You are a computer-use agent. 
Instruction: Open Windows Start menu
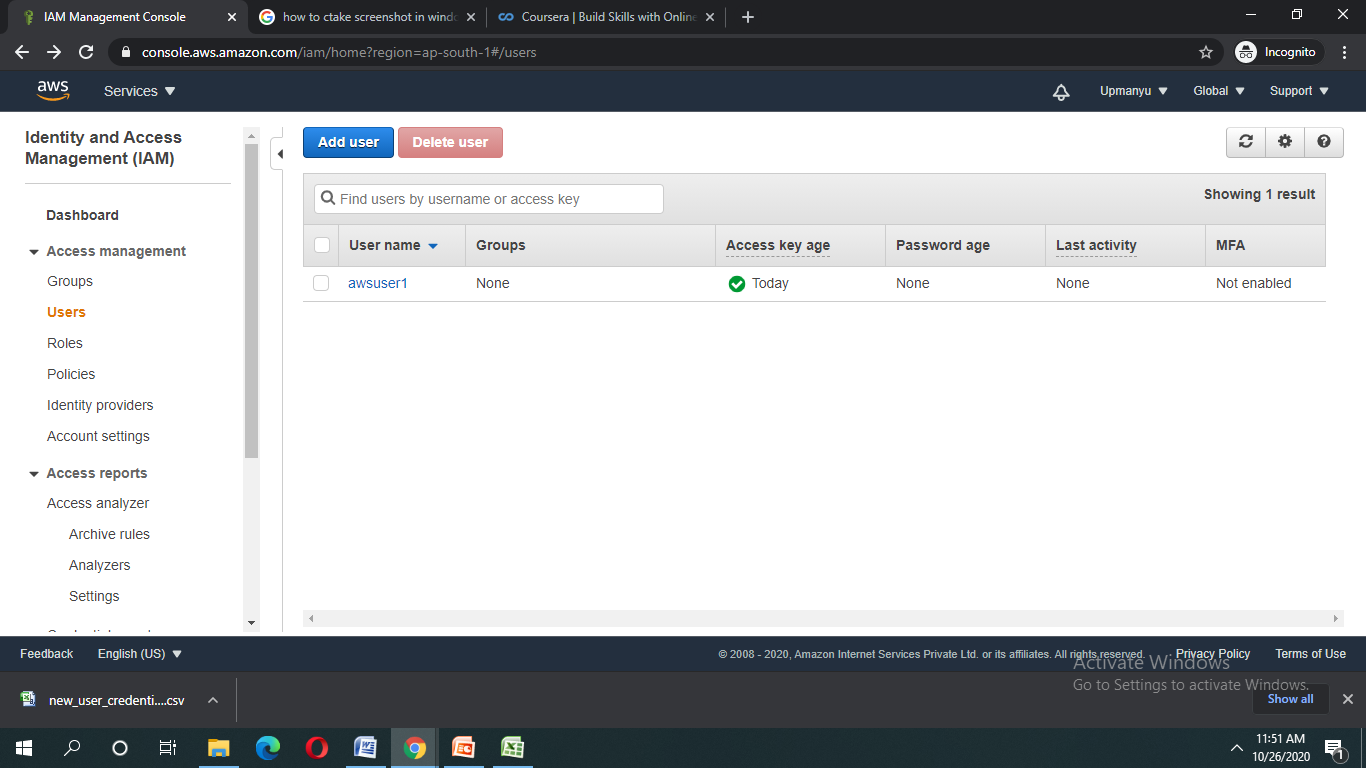(24, 748)
